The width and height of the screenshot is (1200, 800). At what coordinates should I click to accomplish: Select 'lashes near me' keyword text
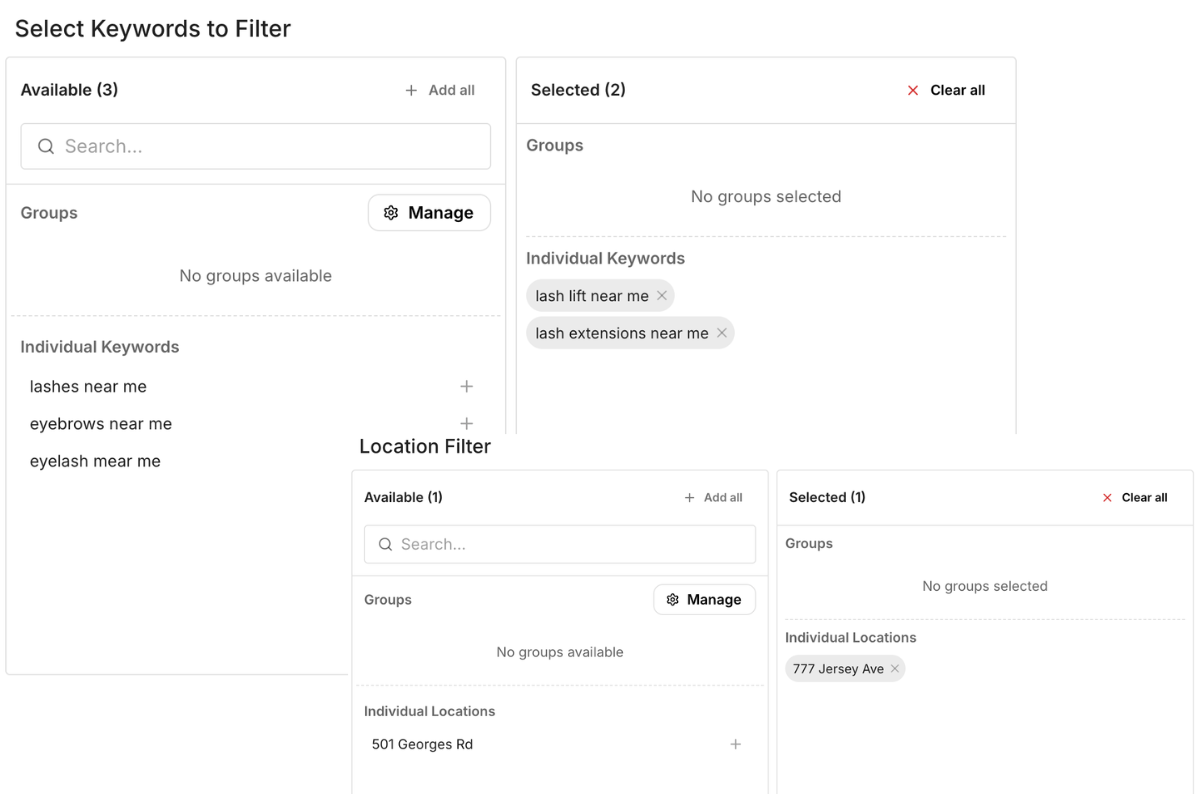(x=88, y=387)
